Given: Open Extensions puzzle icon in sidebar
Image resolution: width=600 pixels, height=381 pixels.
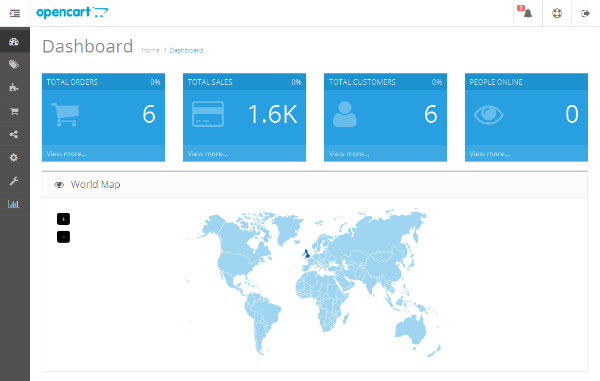Looking at the screenshot, I should pos(14,88).
